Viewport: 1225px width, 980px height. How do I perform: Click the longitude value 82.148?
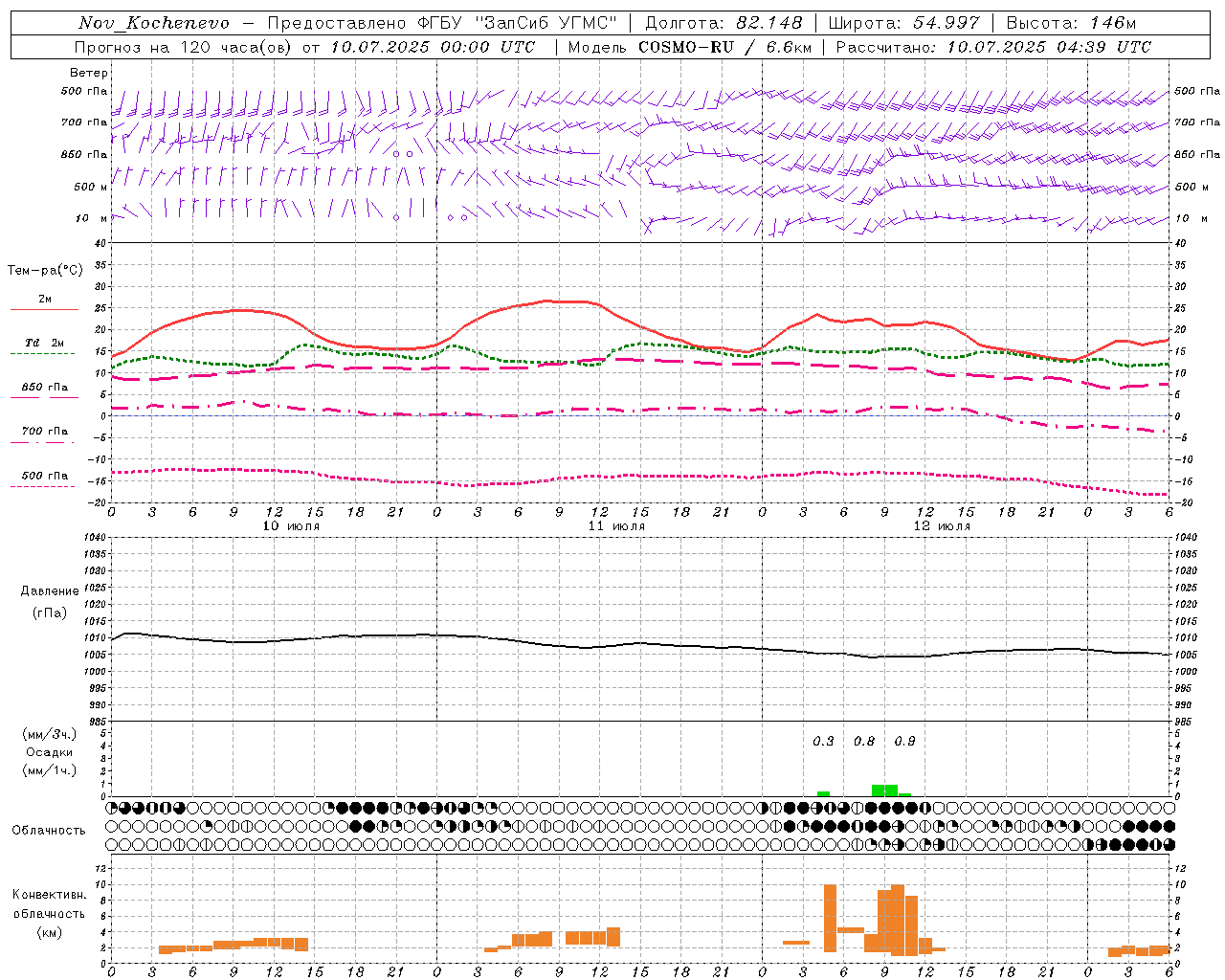click(768, 23)
